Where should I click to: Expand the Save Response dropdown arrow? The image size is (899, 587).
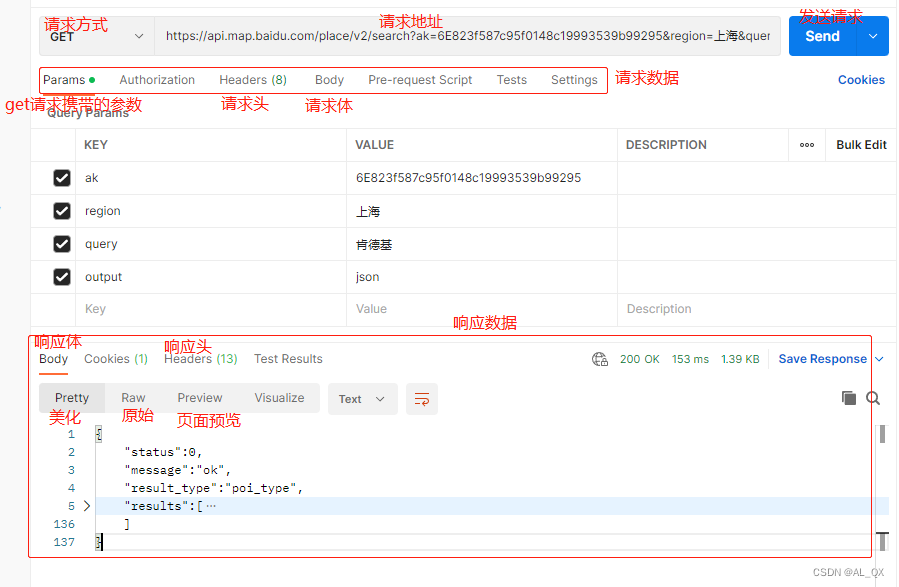coord(880,359)
